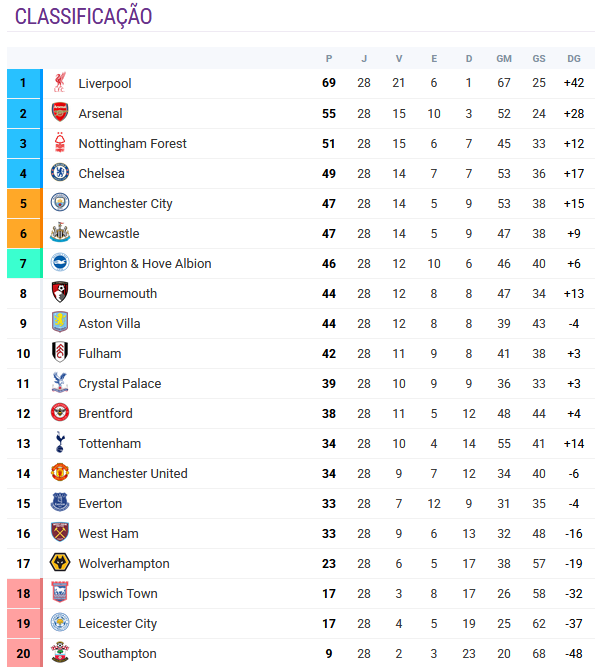Click the Manchester City crest icon
595x667 pixels.
click(x=60, y=202)
